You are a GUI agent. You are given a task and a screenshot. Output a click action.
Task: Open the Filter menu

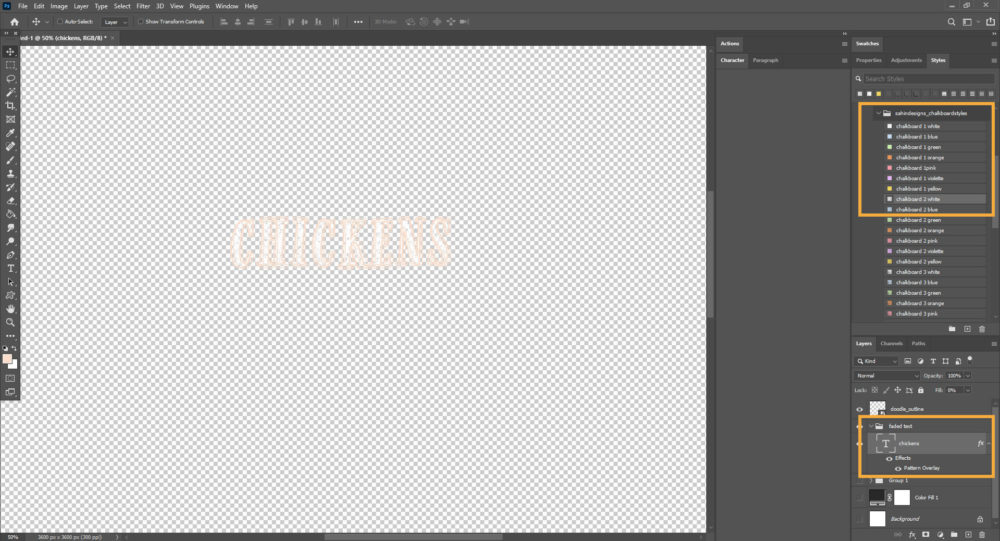tap(143, 6)
